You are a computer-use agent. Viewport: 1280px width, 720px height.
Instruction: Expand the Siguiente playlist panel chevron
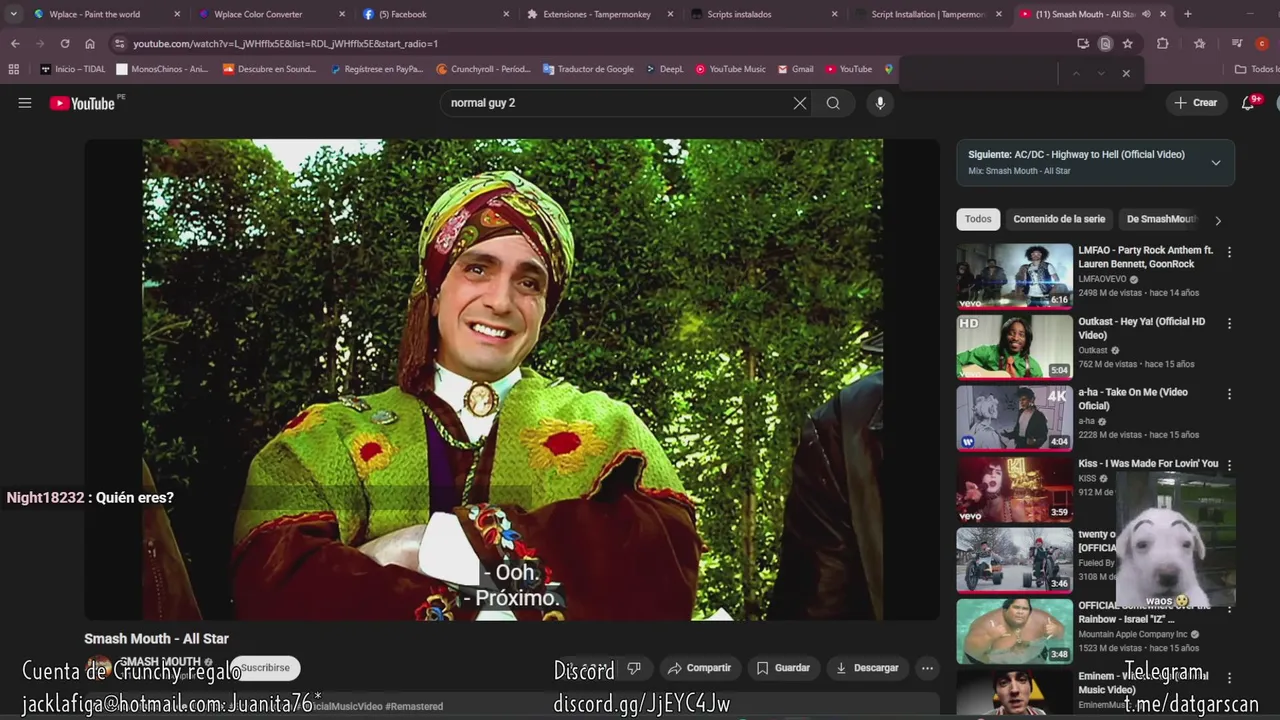click(1216, 162)
